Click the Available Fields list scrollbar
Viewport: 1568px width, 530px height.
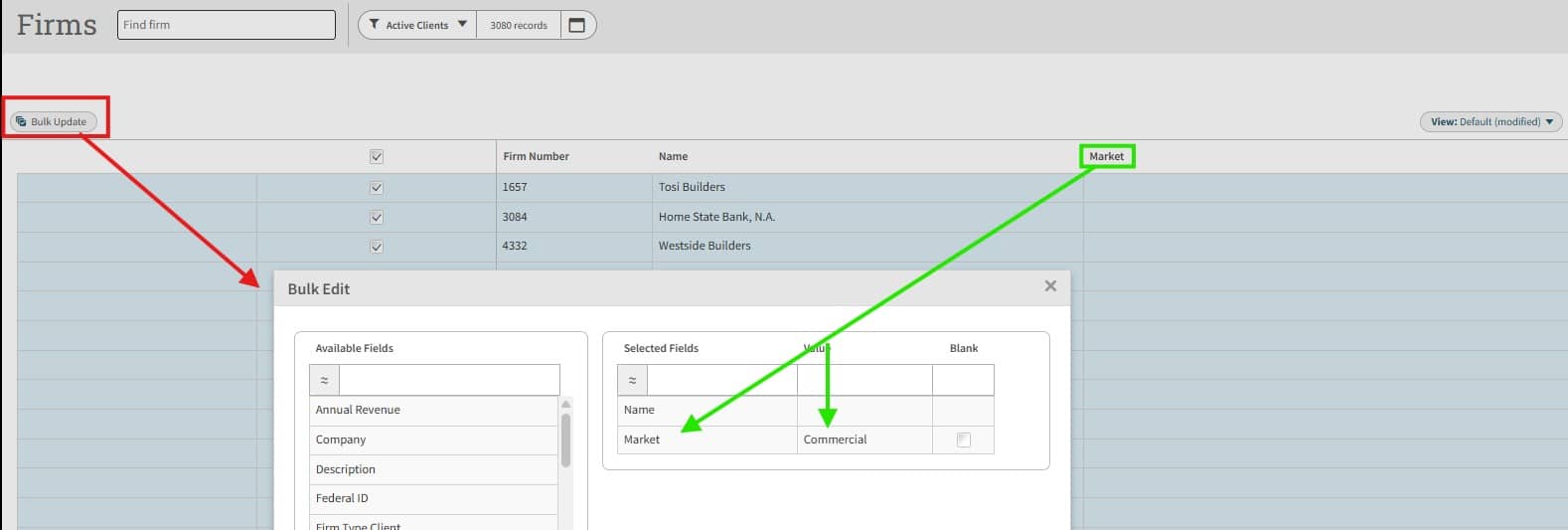click(565, 439)
